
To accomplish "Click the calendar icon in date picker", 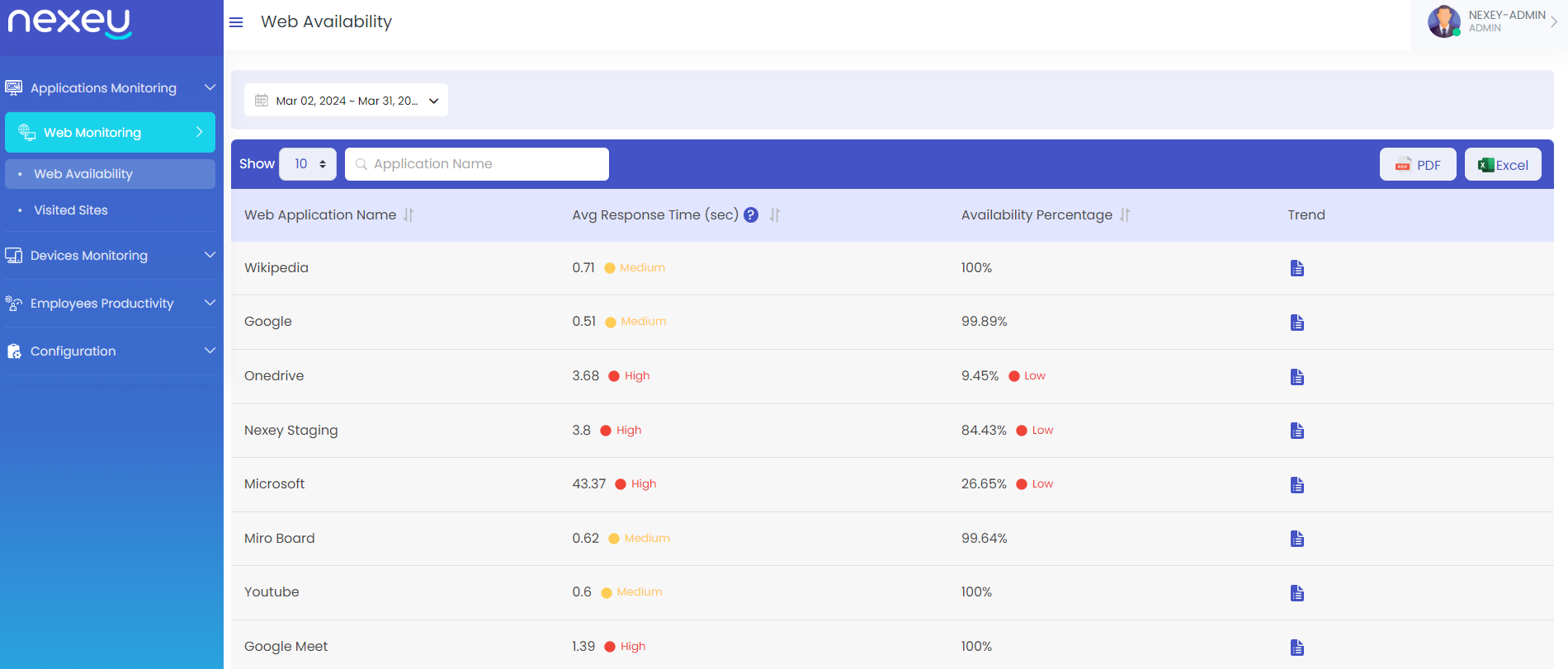I will (x=262, y=101).
